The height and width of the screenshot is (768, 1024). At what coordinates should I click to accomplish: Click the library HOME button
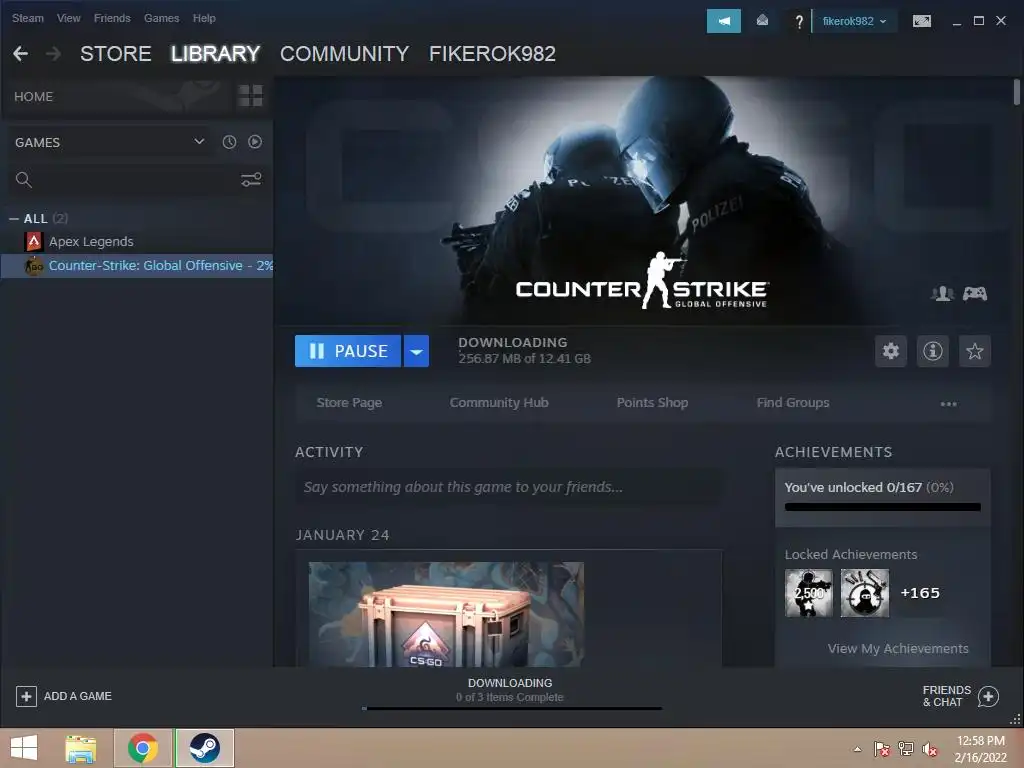[33, 97]
